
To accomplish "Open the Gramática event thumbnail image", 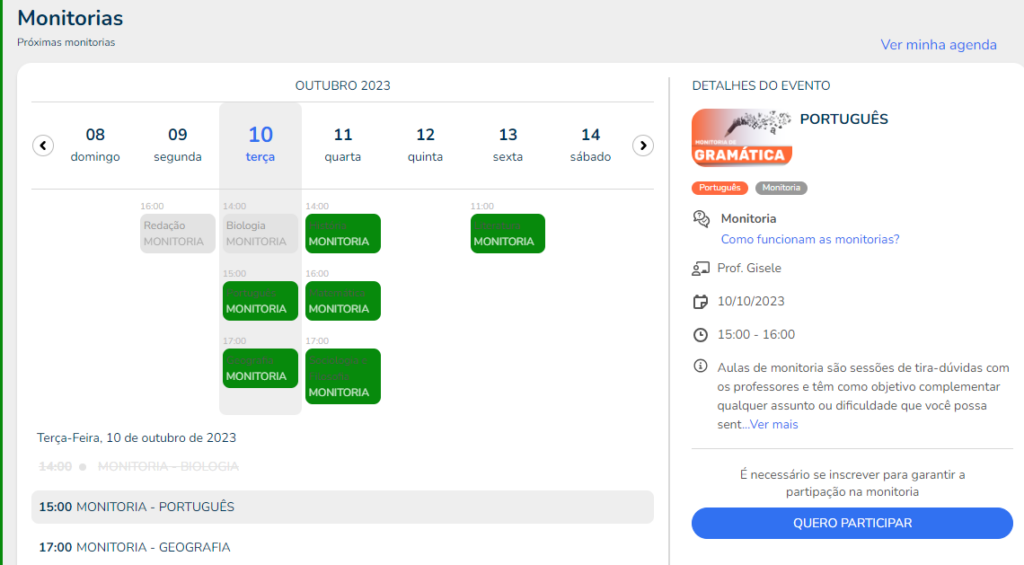I will [x=742, y=138].
